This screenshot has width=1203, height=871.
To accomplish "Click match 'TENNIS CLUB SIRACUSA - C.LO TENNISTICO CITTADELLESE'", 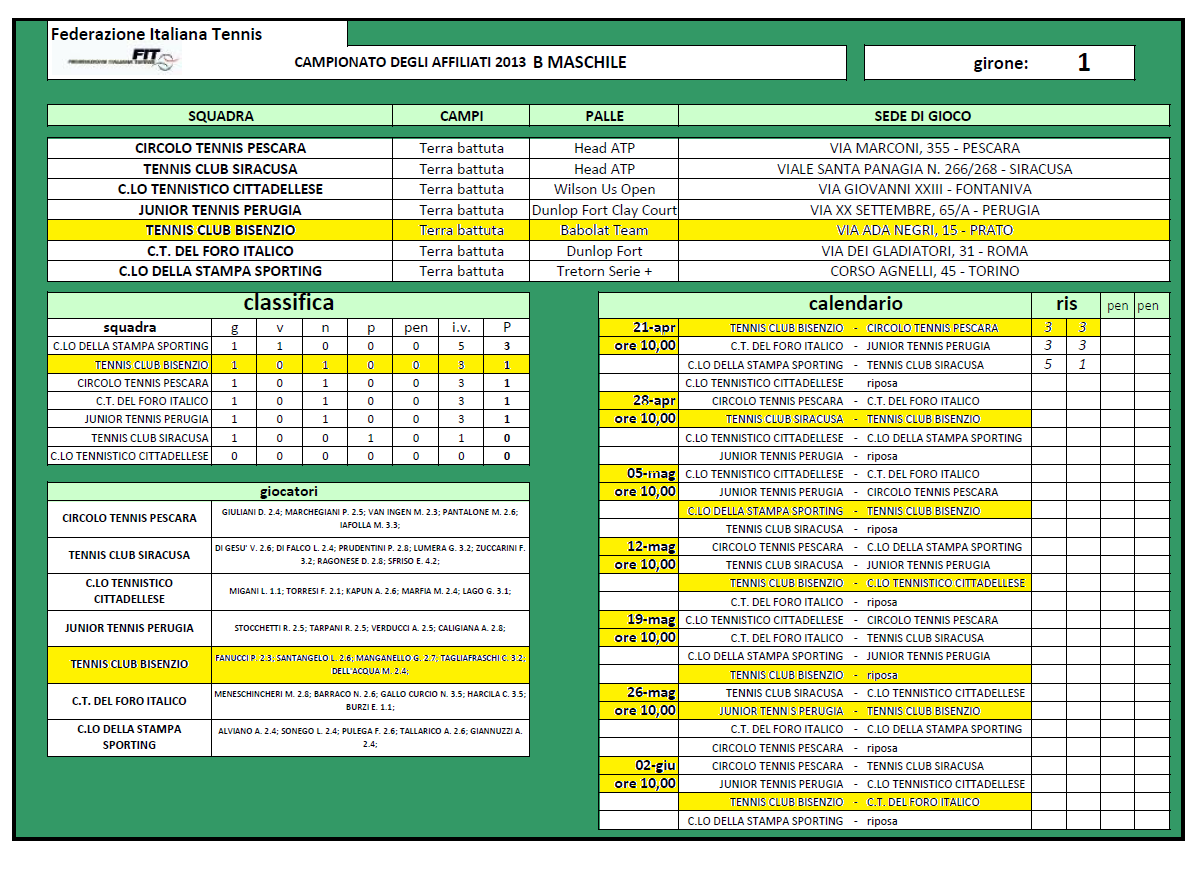I will point(855,693).
